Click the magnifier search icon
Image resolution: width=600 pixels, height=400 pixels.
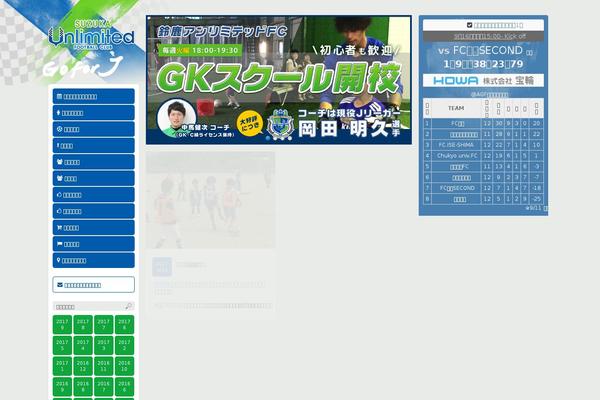click(x=128, y=306)
